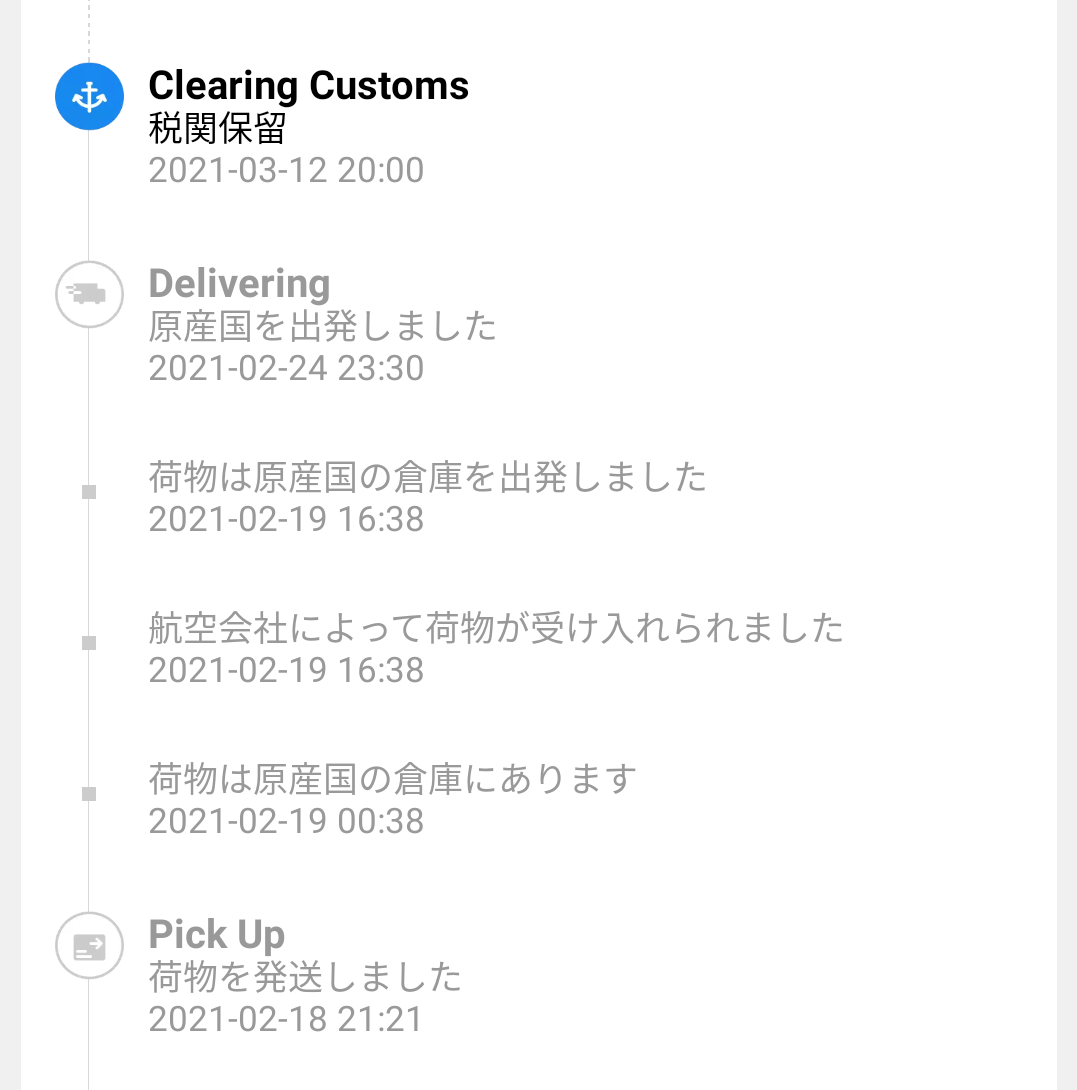Click the Pick Up package icon
Viewport: 1077px width, 1090px height.
[89, 945]
